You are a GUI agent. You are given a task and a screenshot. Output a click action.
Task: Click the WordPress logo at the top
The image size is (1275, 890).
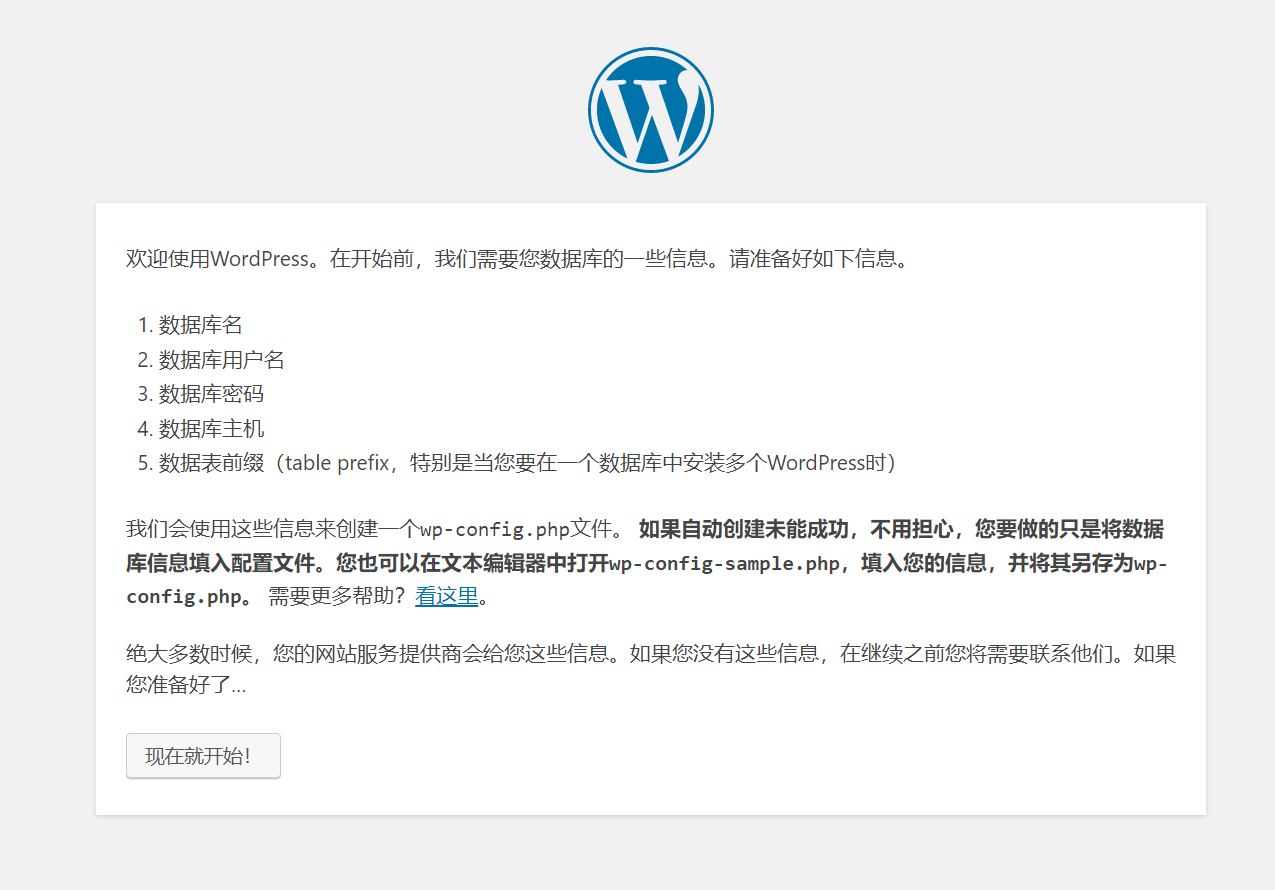[651, 110]
